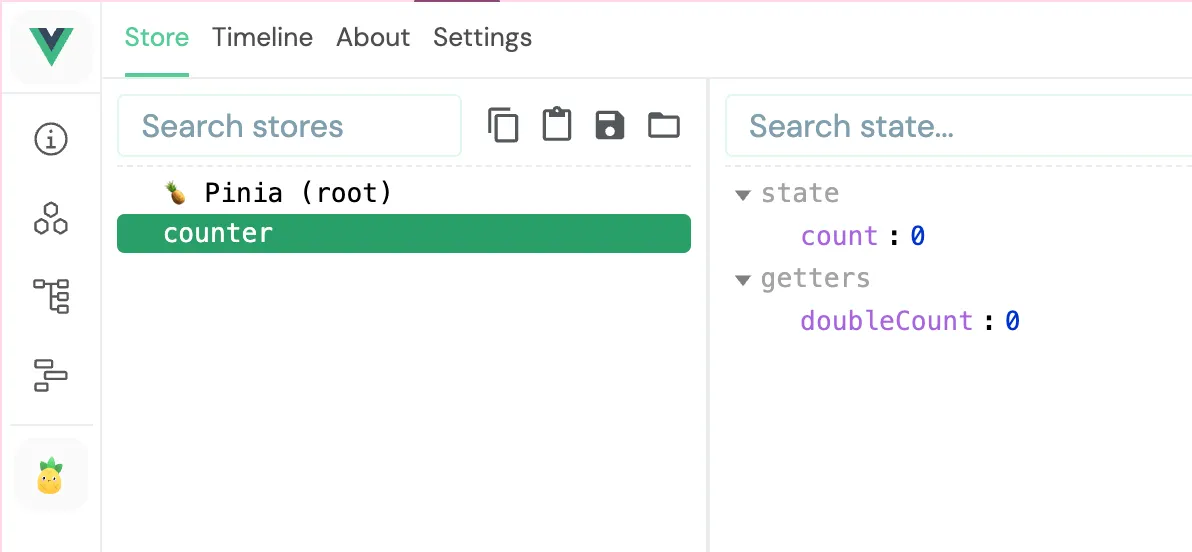Select the counter store
The width and height of the screenshot is (1192, 552).
click(x=404, y=233)
